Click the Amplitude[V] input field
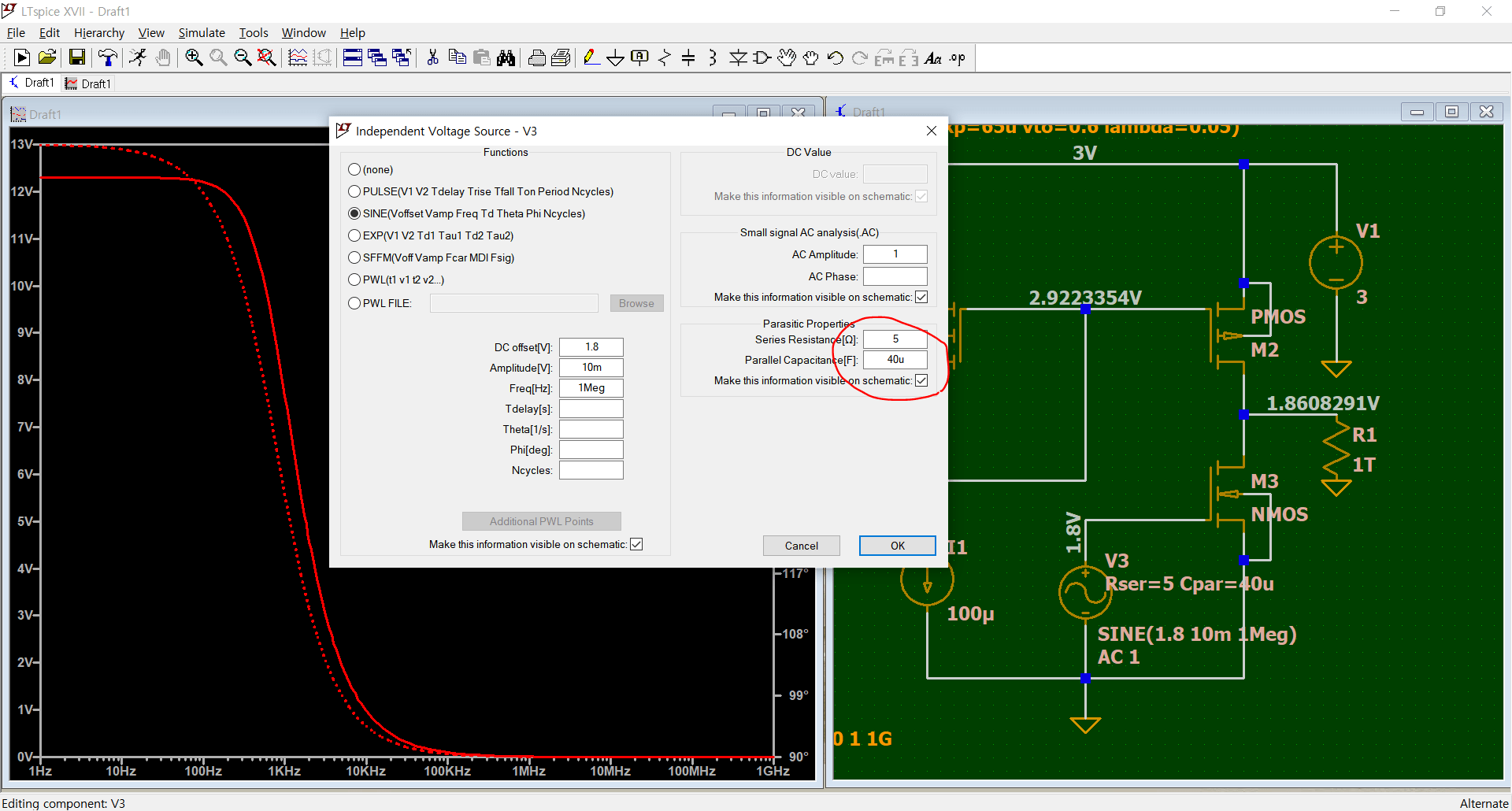 click(x=591, y=367)
